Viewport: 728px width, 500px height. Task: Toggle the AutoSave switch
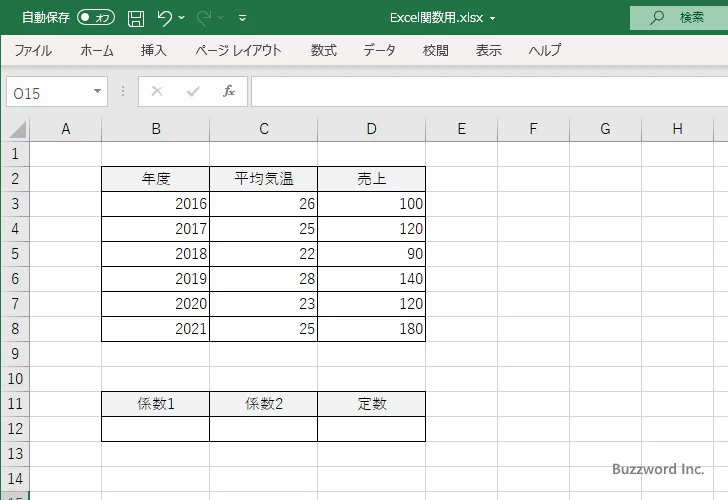[96, 18]
